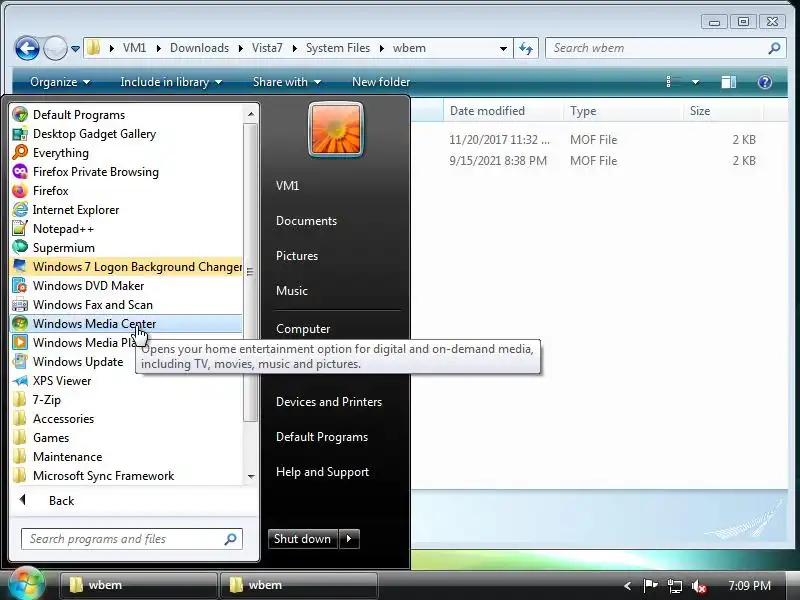The height and width of the screenshot is (600, 800).
Task: Open Explorer help question mark icon
Action: tap(764, 82)
